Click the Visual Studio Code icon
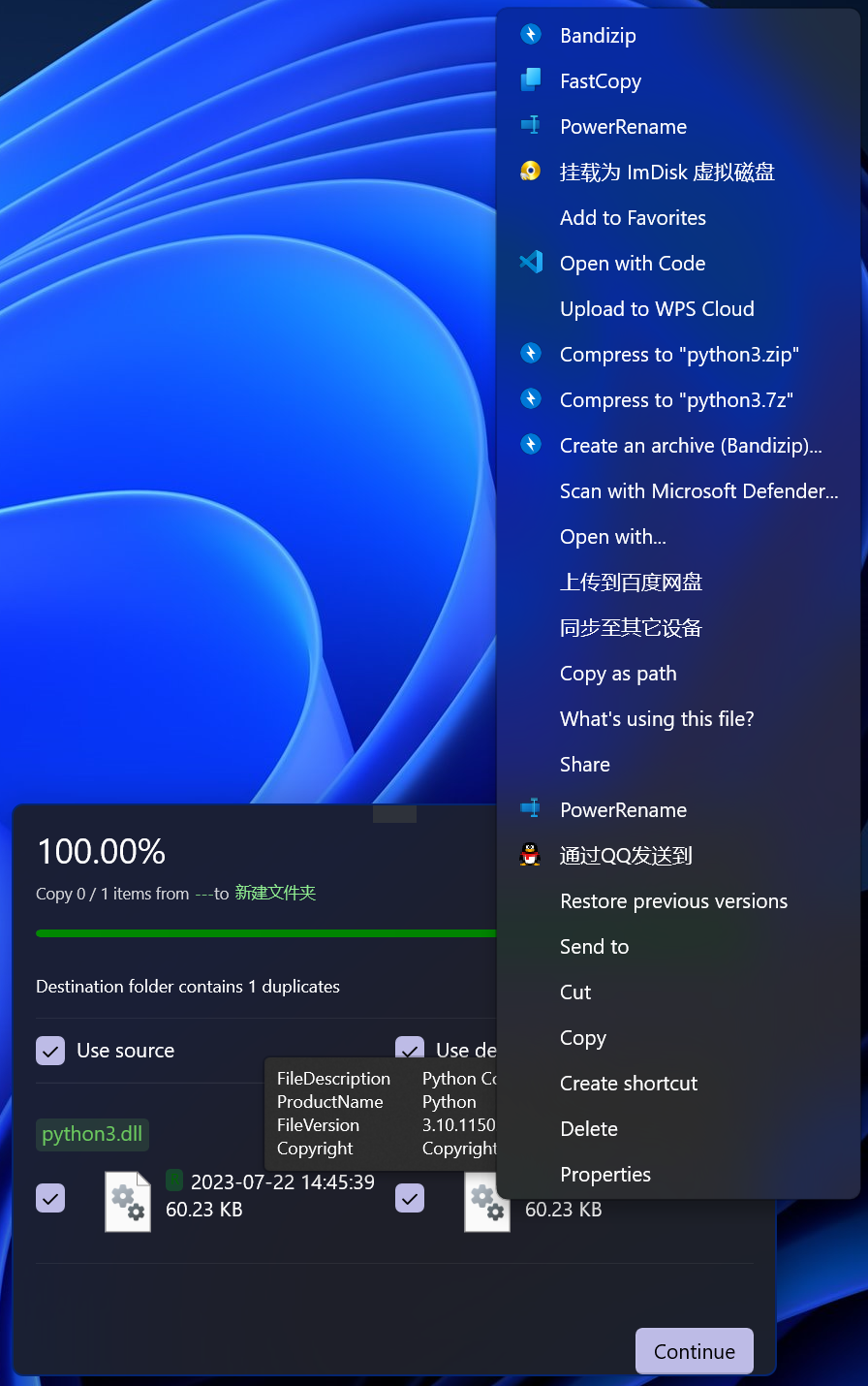This screenshot has width=868, height=1386. click(531, 262)
